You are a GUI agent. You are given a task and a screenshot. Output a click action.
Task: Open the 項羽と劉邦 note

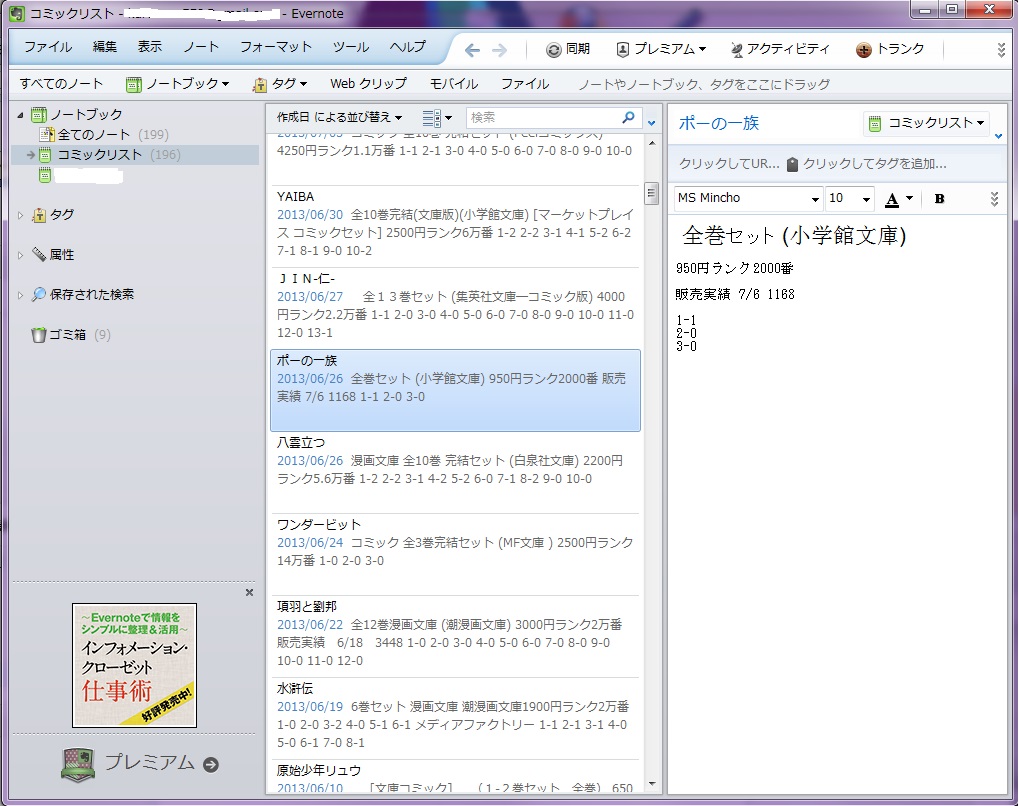click(455, 636)
